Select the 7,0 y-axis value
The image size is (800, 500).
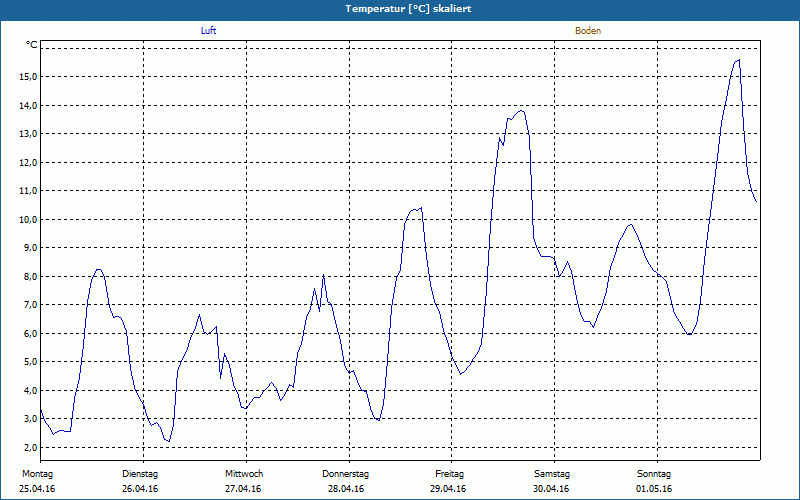point(30,305)
